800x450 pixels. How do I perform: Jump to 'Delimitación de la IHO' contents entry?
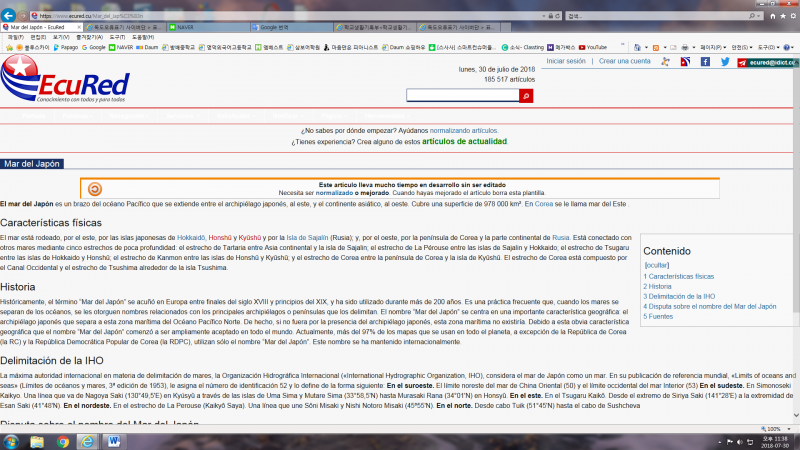681,296
